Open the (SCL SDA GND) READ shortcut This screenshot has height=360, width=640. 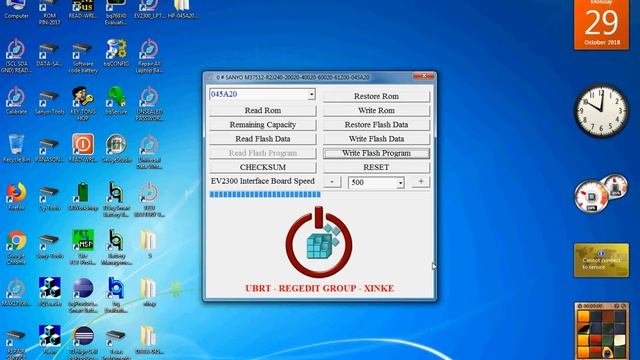[16, 56]
